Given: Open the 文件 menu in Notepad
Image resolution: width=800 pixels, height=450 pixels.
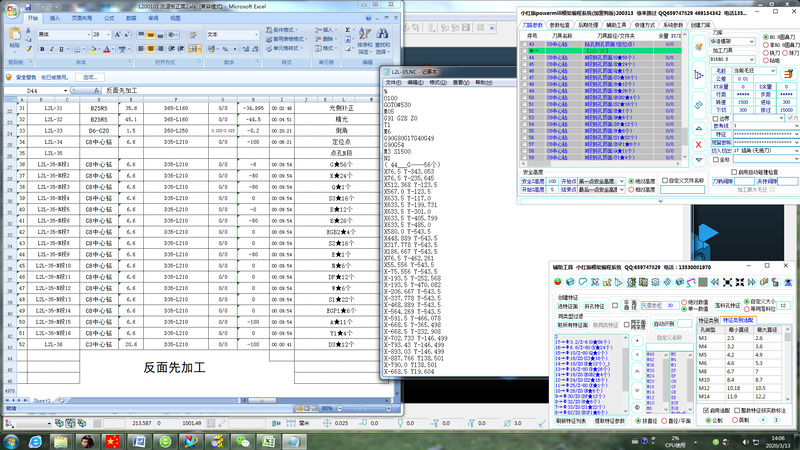Looking at the screenshot, I should (393, 82).
